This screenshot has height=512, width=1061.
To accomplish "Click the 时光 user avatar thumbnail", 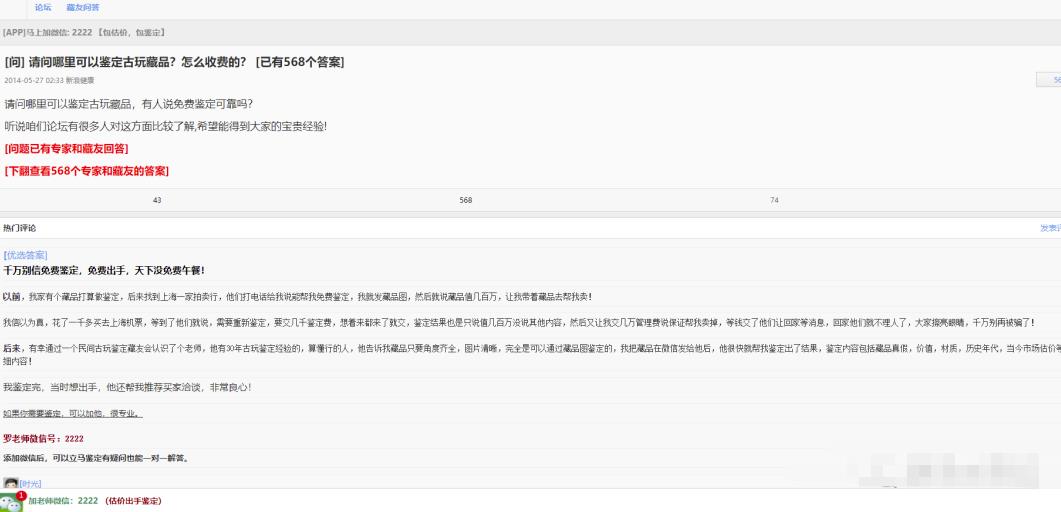I will tap(10, 484).
